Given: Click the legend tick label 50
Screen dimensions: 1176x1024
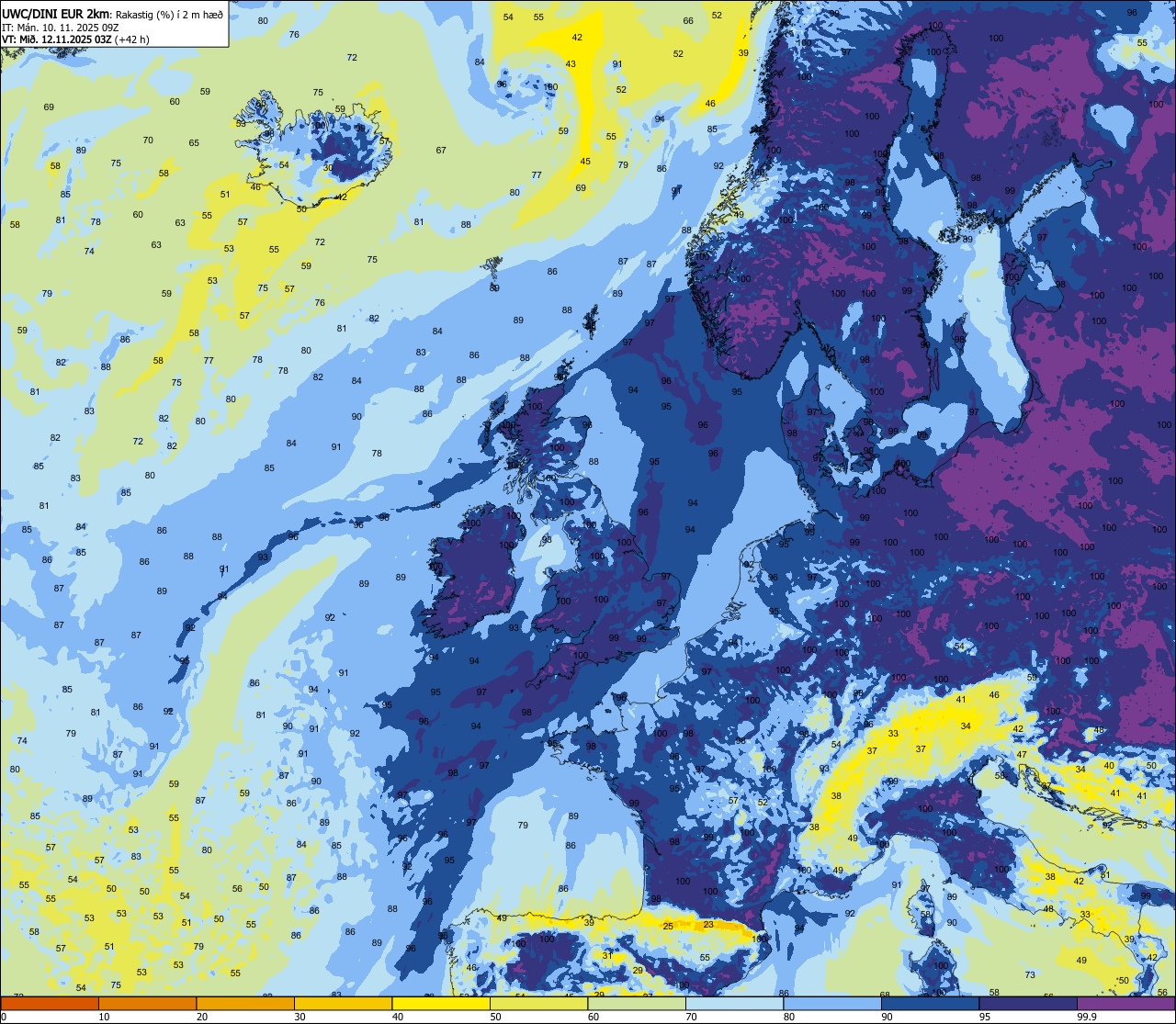Looking at the screenshot, I should pyautogui.click(x=495, y=1017).
